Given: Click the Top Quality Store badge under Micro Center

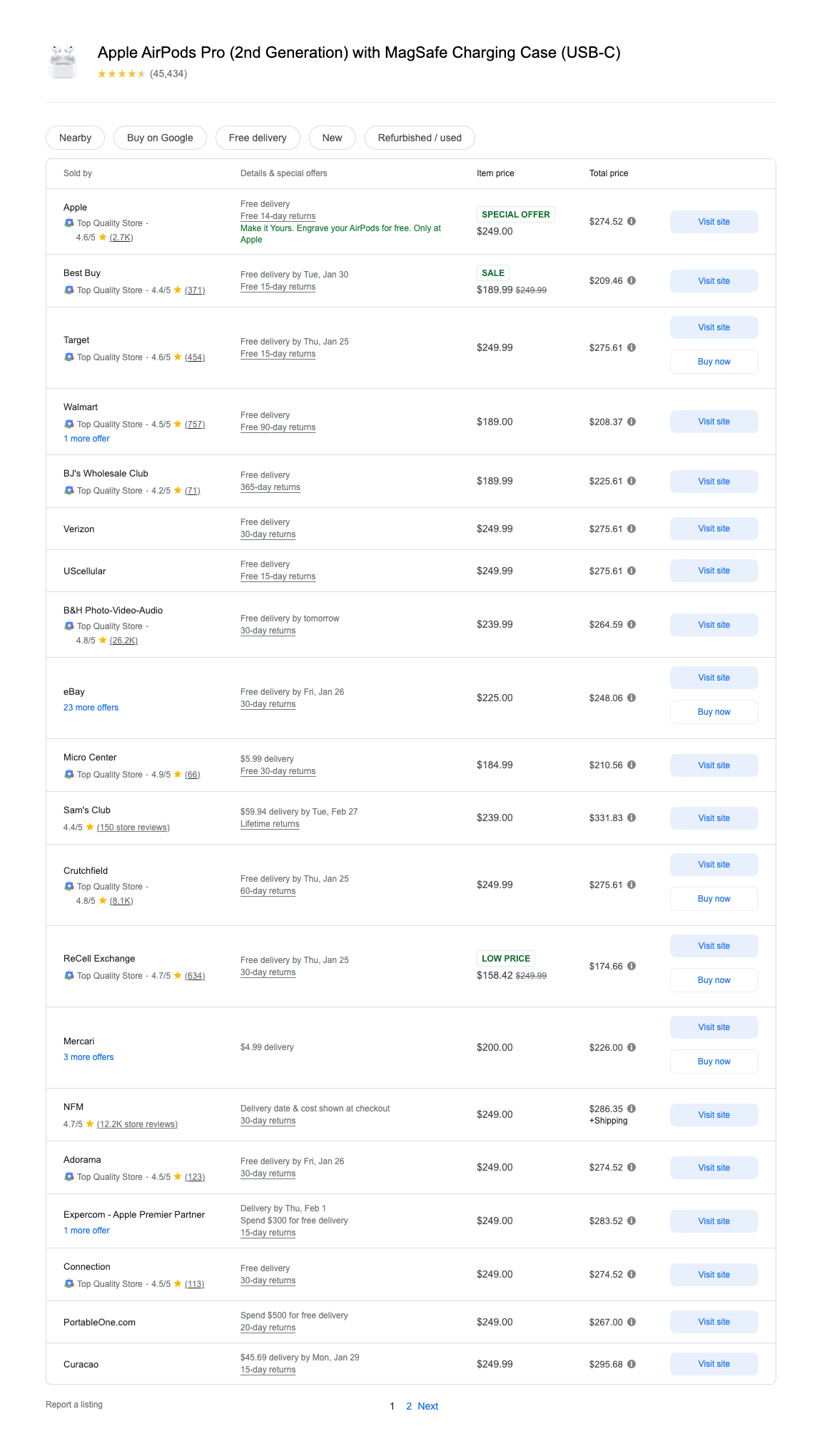Looking at the screenshot, I should coord(103,775).
